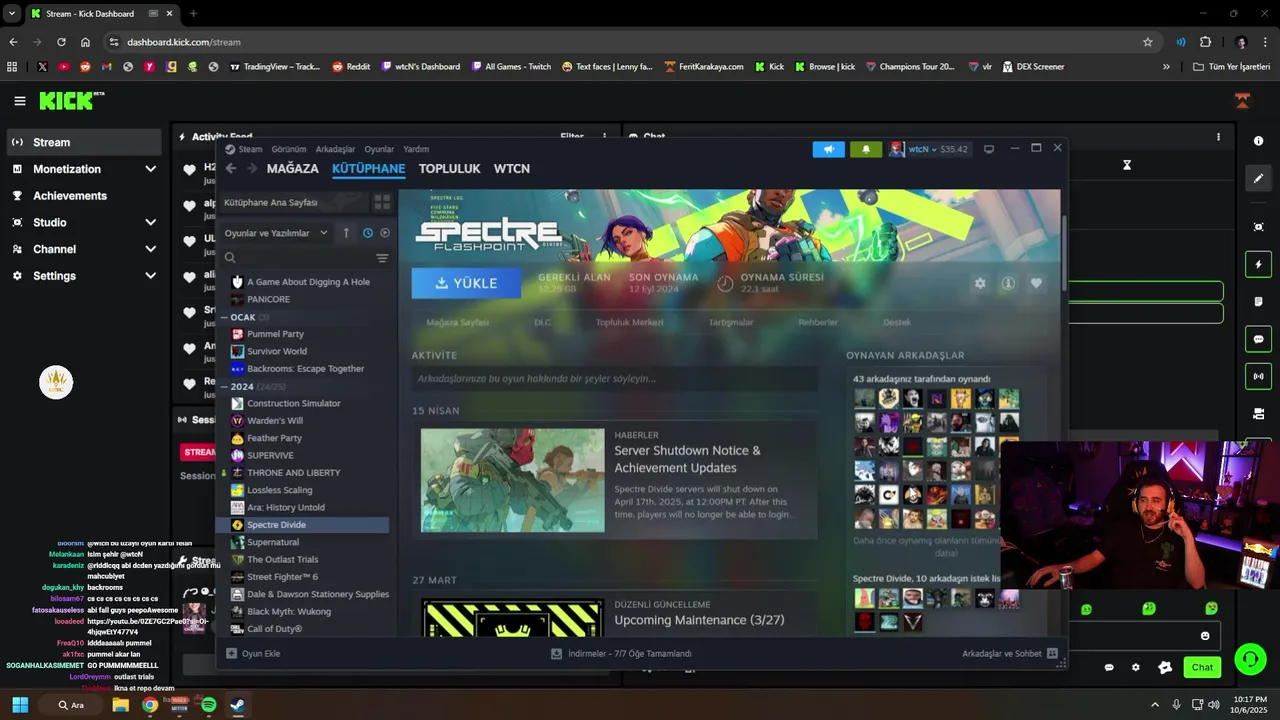The image size is (1280, 720).
Task: Open advanced filter options in Steam library
Action: (382, 258)
